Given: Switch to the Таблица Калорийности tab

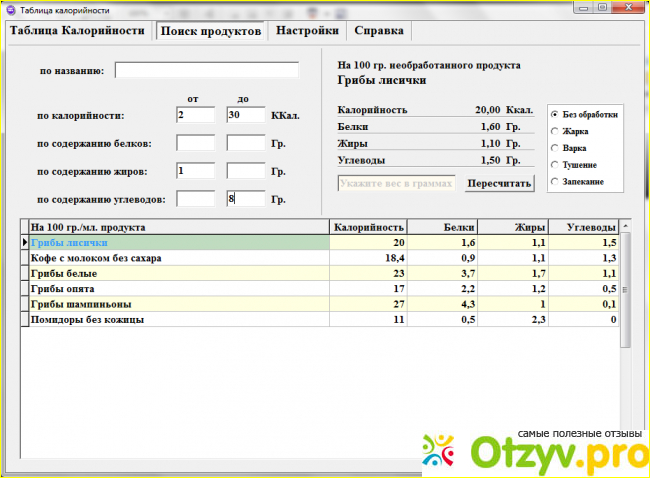Looking at the screenshot, I should pos(78,30).
